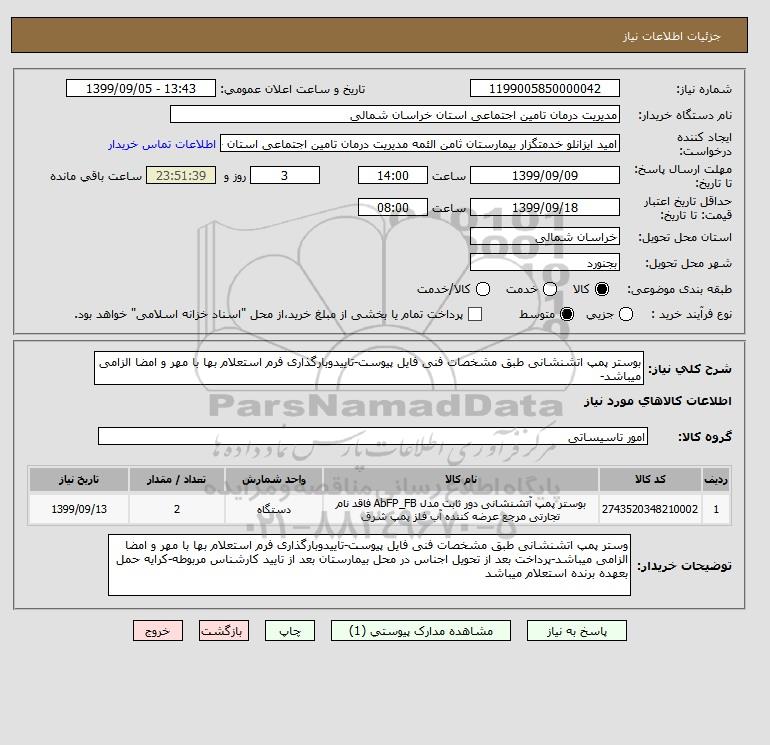Click product code 274352034821​0002 cell
Viewport: 770px width, 745px height.
(x=650, y=509)
